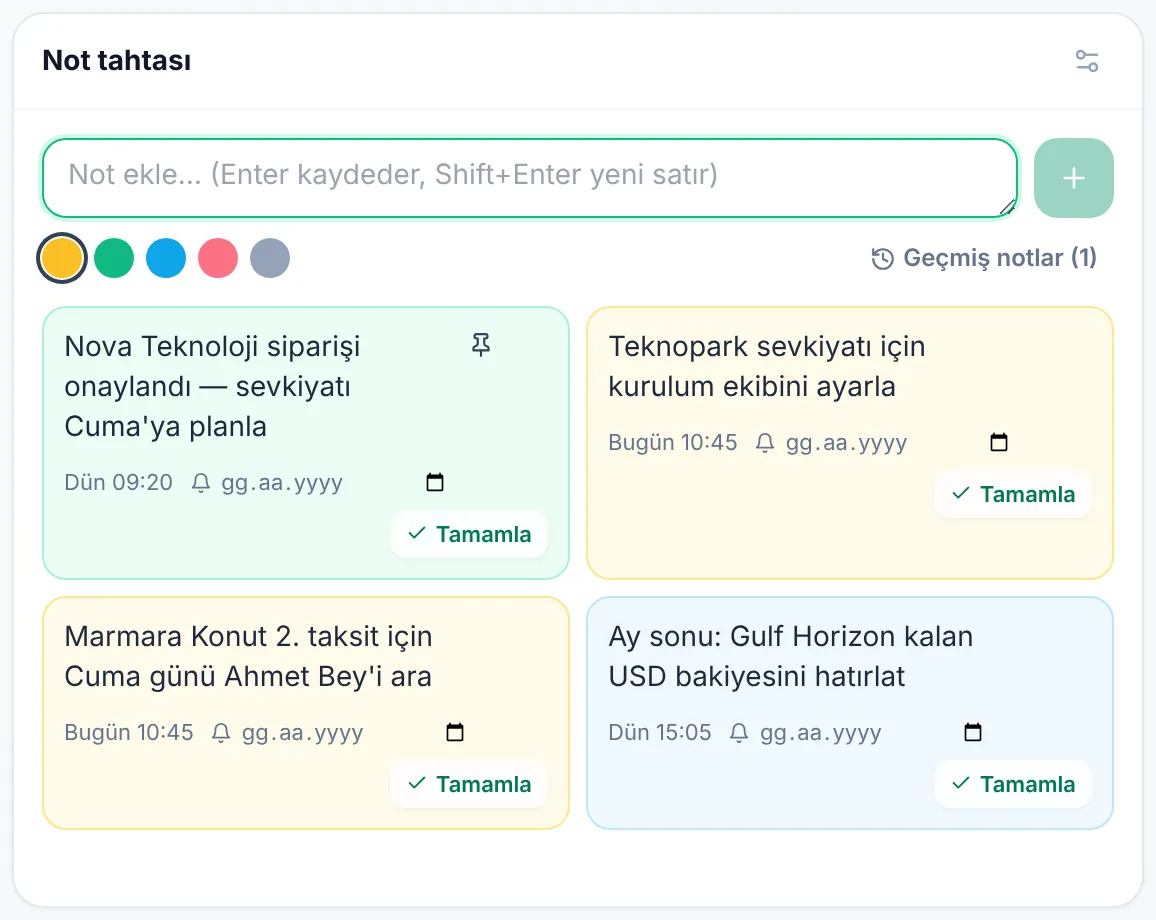Open Geçmiş notlar (1) history
This screenshot has width=1156, height=920.
(984, 258)
